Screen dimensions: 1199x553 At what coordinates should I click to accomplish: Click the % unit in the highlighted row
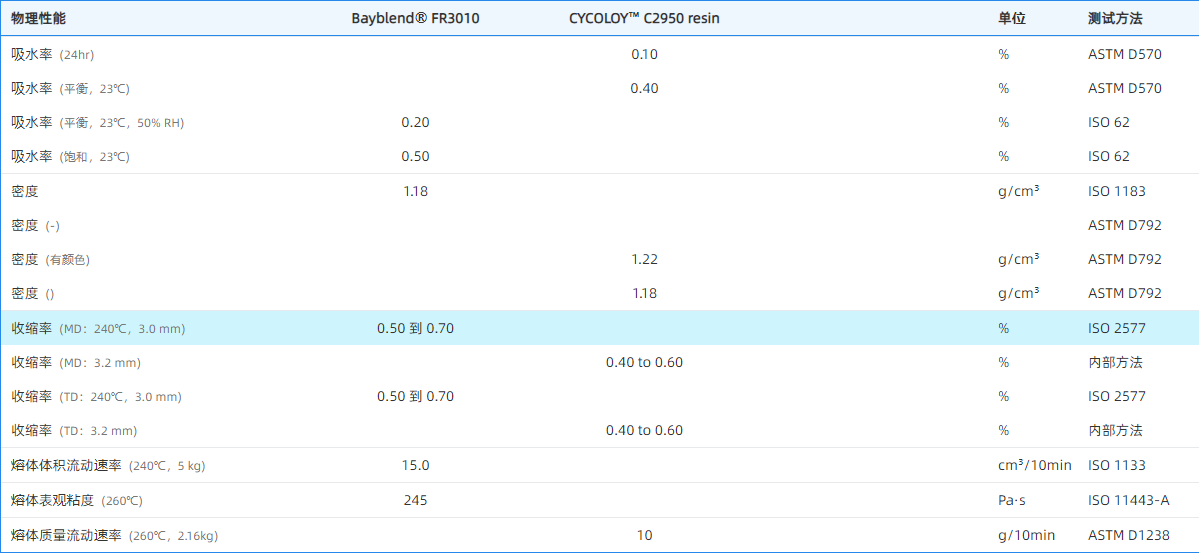point(1003,328)
